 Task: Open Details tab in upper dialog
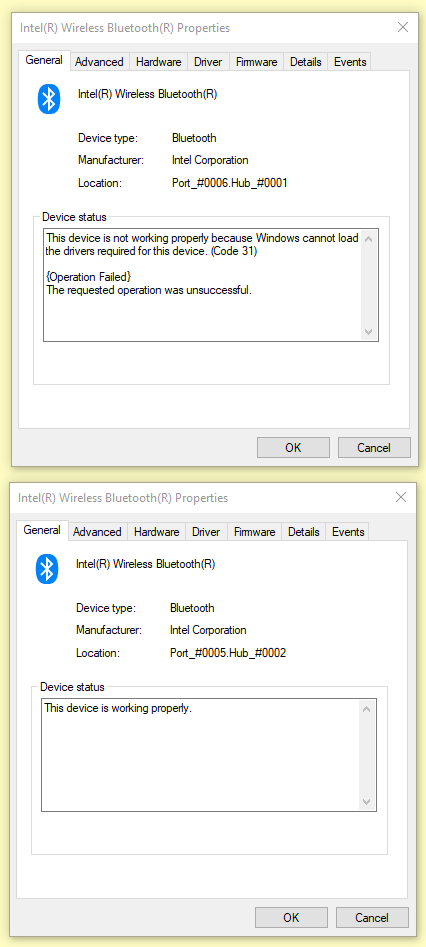(306, 62)
